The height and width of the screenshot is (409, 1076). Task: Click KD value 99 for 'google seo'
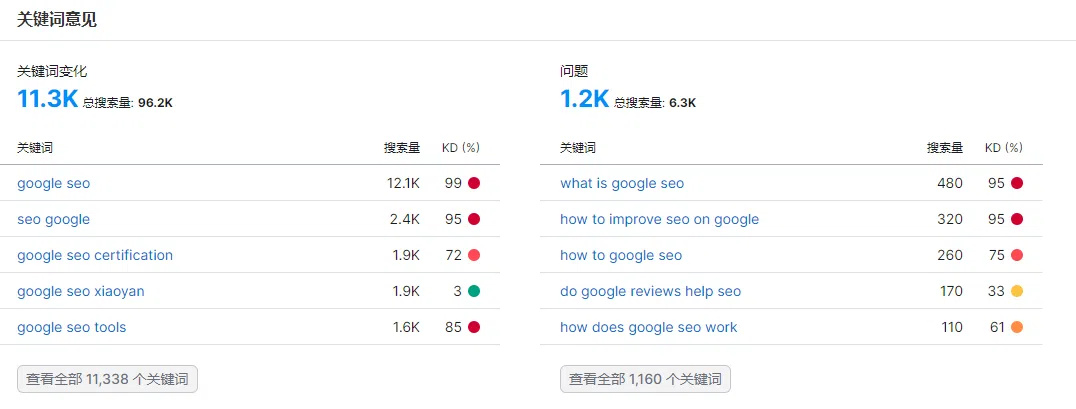(x=453, y=183)
